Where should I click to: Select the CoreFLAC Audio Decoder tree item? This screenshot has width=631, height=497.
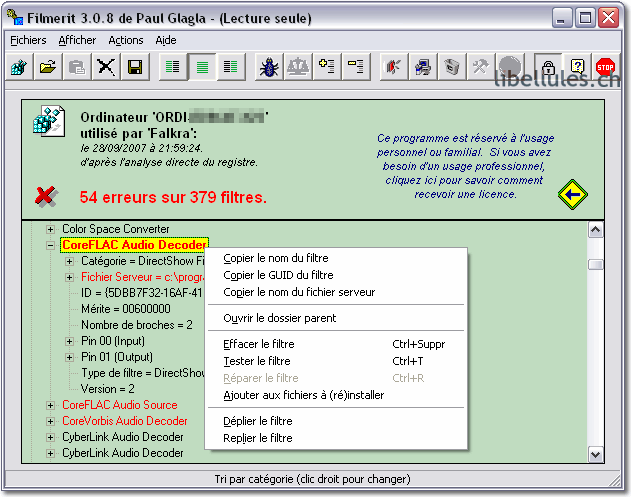[134, 245]
